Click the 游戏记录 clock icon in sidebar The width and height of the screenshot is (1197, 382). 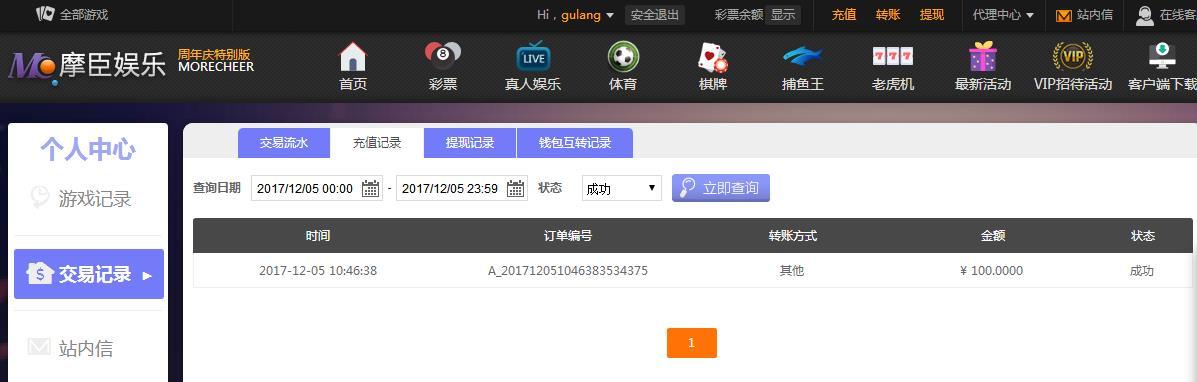pyautogui.click(x=40, y=198)
